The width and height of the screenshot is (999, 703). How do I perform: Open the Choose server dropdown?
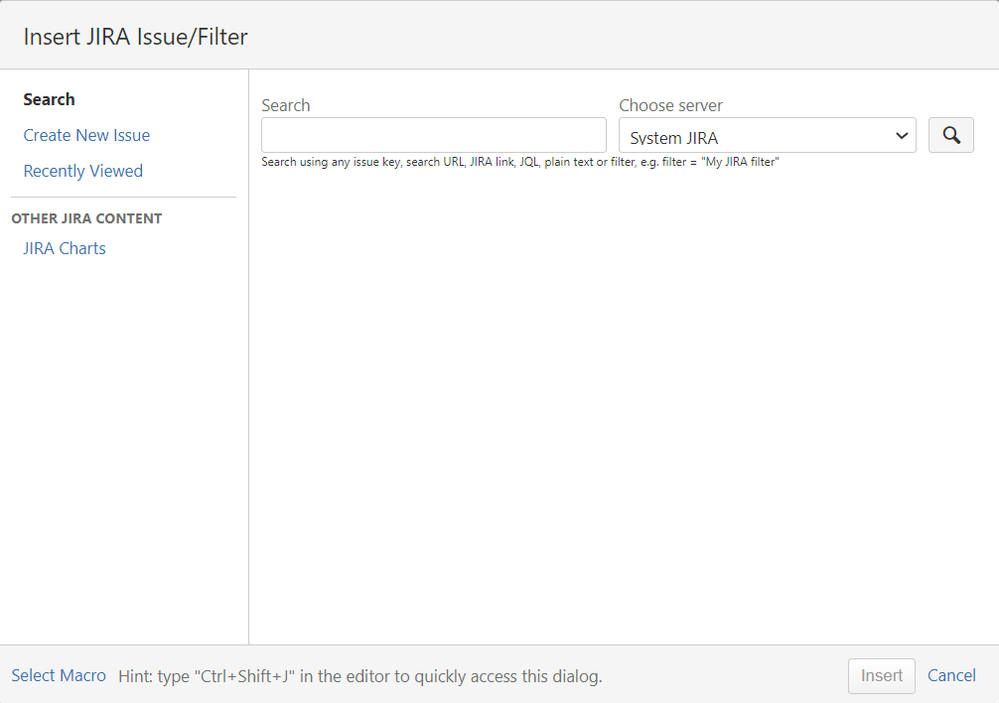pos(767,135)
